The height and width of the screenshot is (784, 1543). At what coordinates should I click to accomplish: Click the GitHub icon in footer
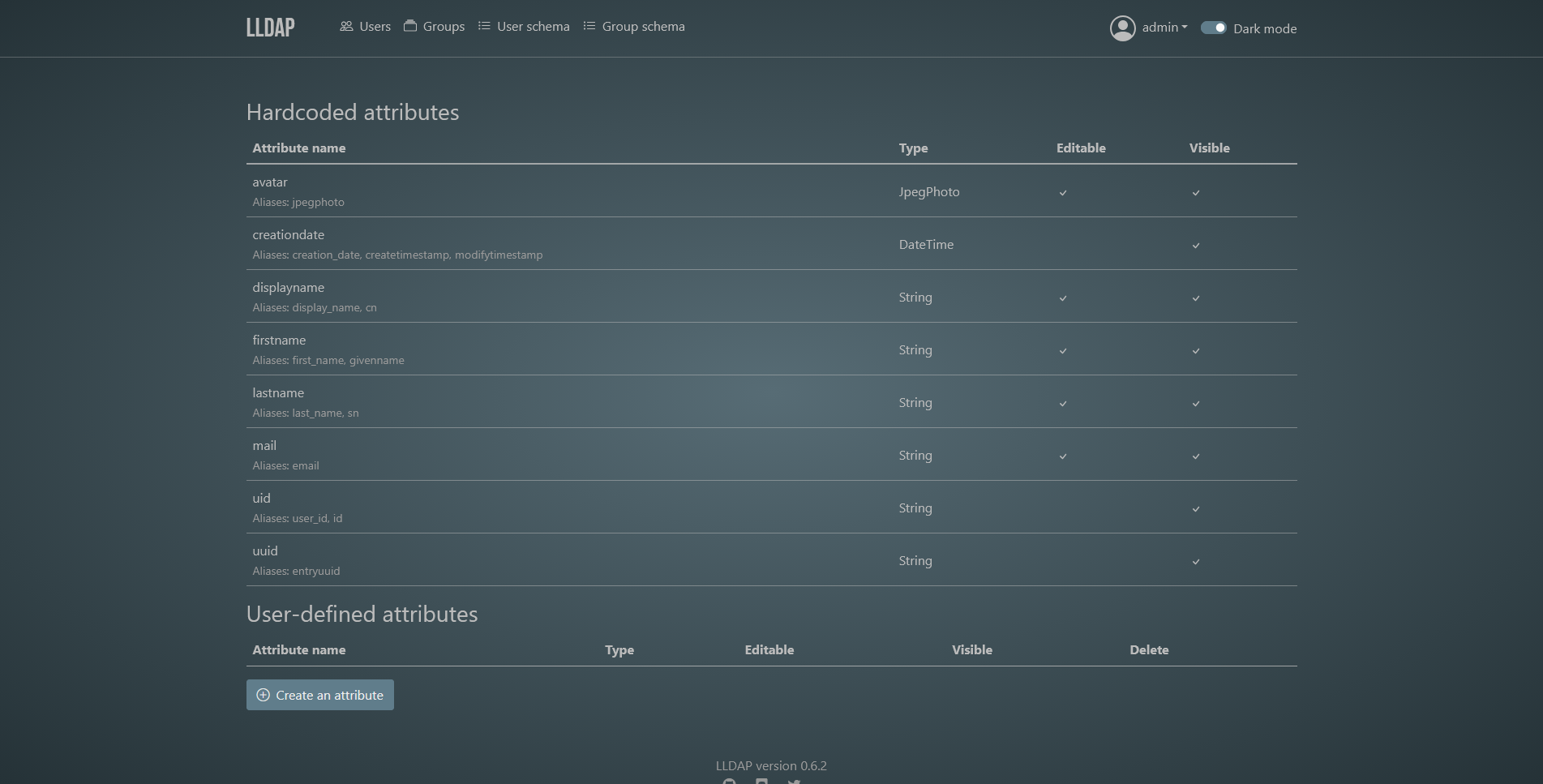[730, 782]
